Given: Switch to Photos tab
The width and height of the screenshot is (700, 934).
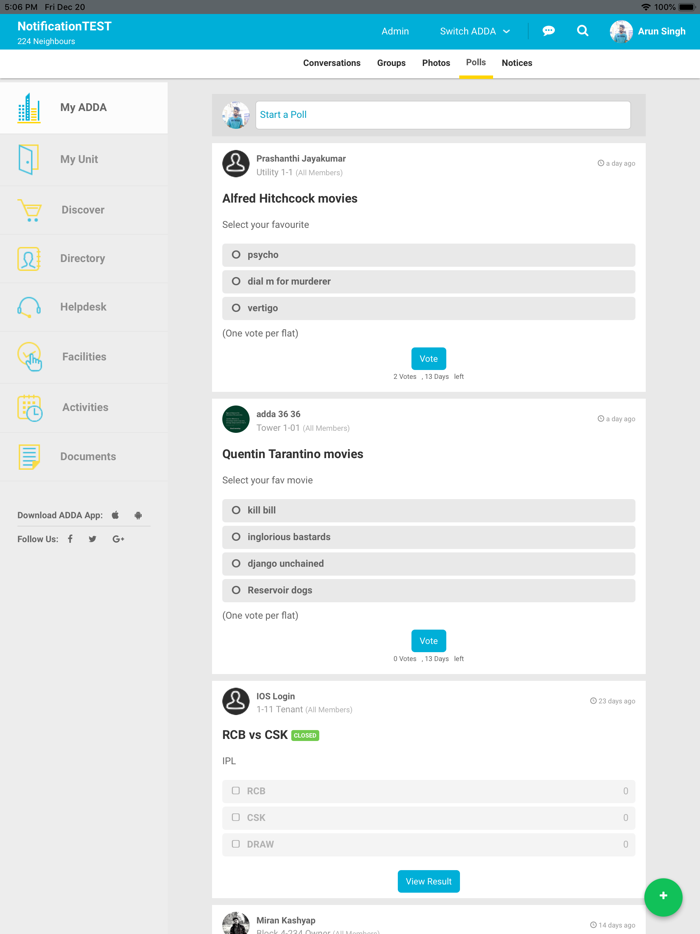Looking at the screenshot, I should point(436,63).
